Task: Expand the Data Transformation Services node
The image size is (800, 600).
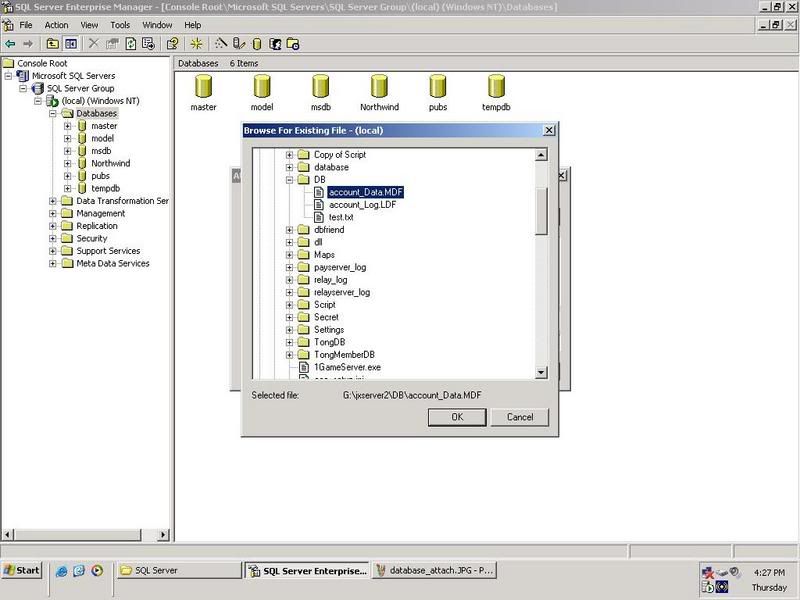Action: [53, 201]
